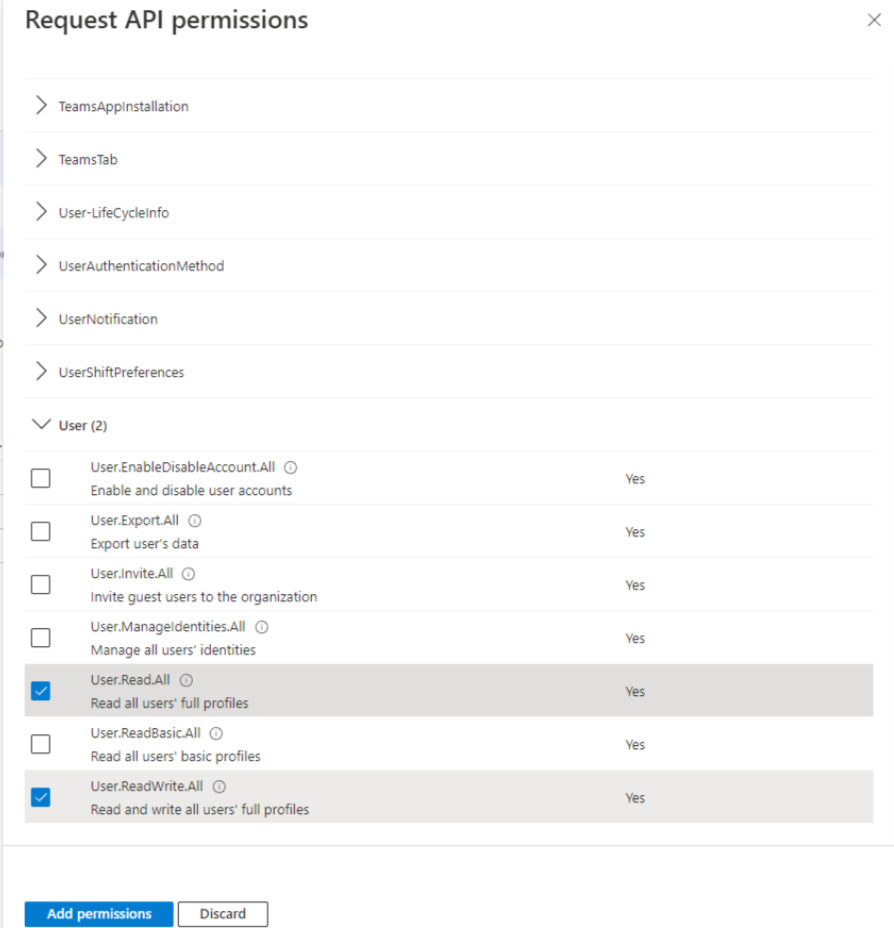This screenshot has width=894, height=928.
Task: Collapse the User (2) section
Action: [x=448, y=425]
